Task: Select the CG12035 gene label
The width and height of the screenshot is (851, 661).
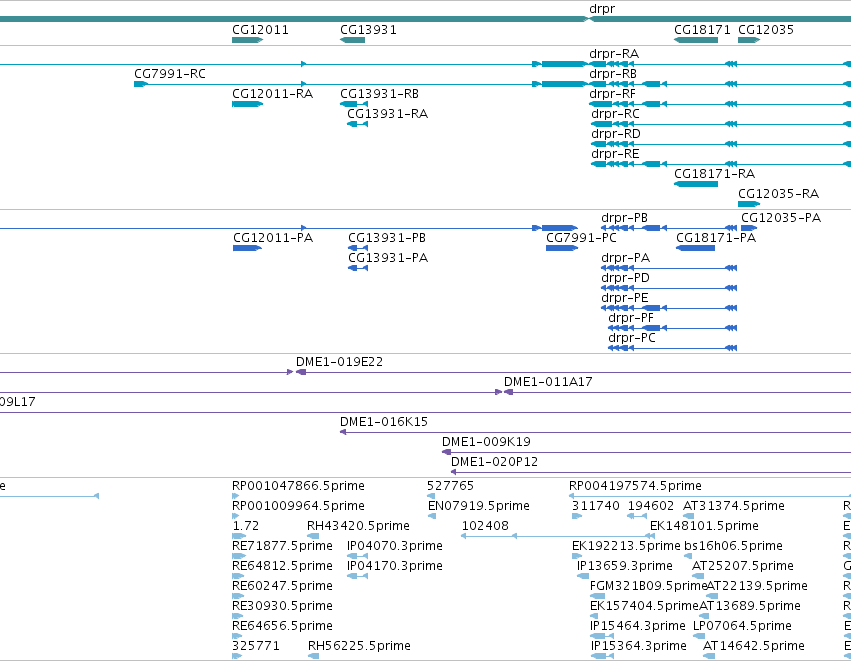Action: click(766, 29)
